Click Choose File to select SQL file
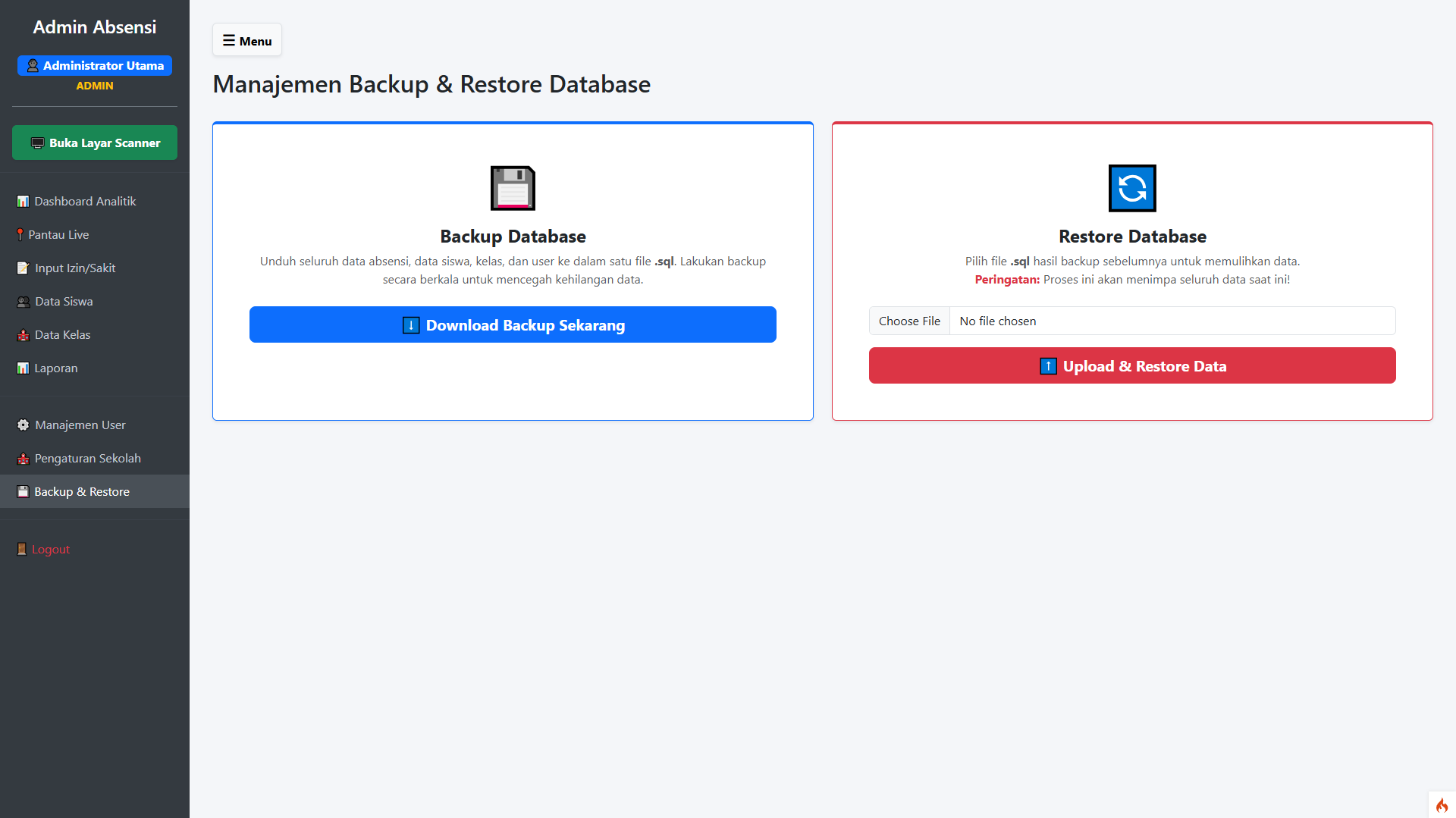1456x818 pixels. point(909,321)
